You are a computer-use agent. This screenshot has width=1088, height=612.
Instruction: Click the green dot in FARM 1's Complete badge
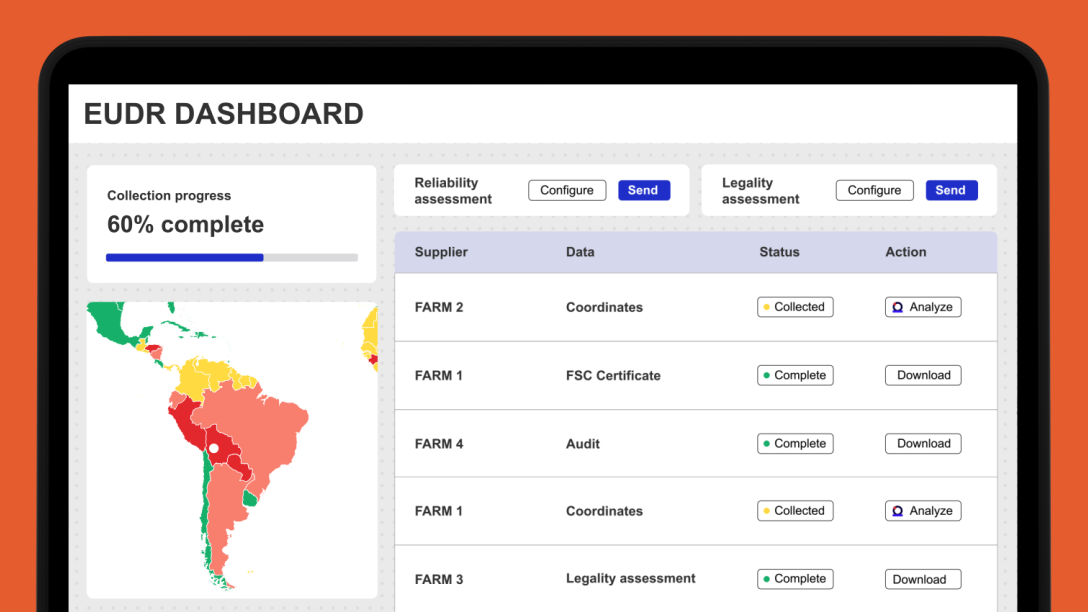[766, 375]
